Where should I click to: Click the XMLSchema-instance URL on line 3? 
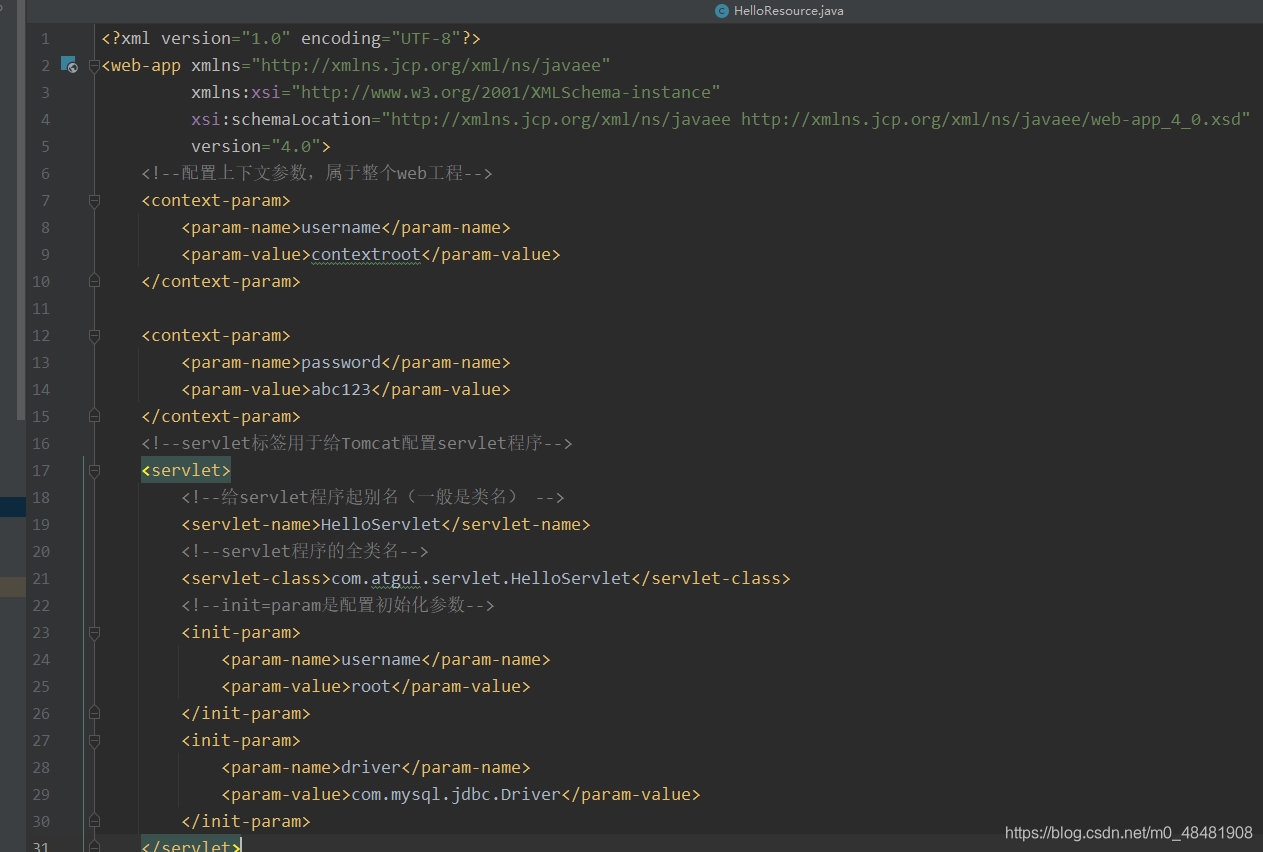pos(506,92)
